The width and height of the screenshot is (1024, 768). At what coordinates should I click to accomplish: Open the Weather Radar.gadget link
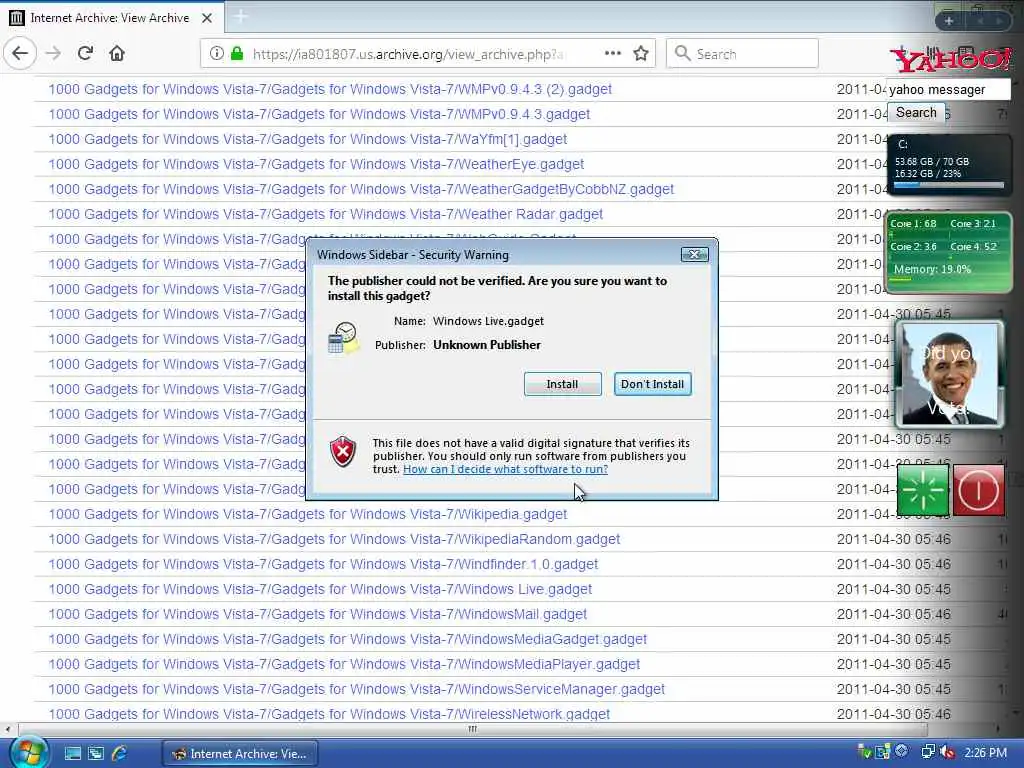pos(325,214)
